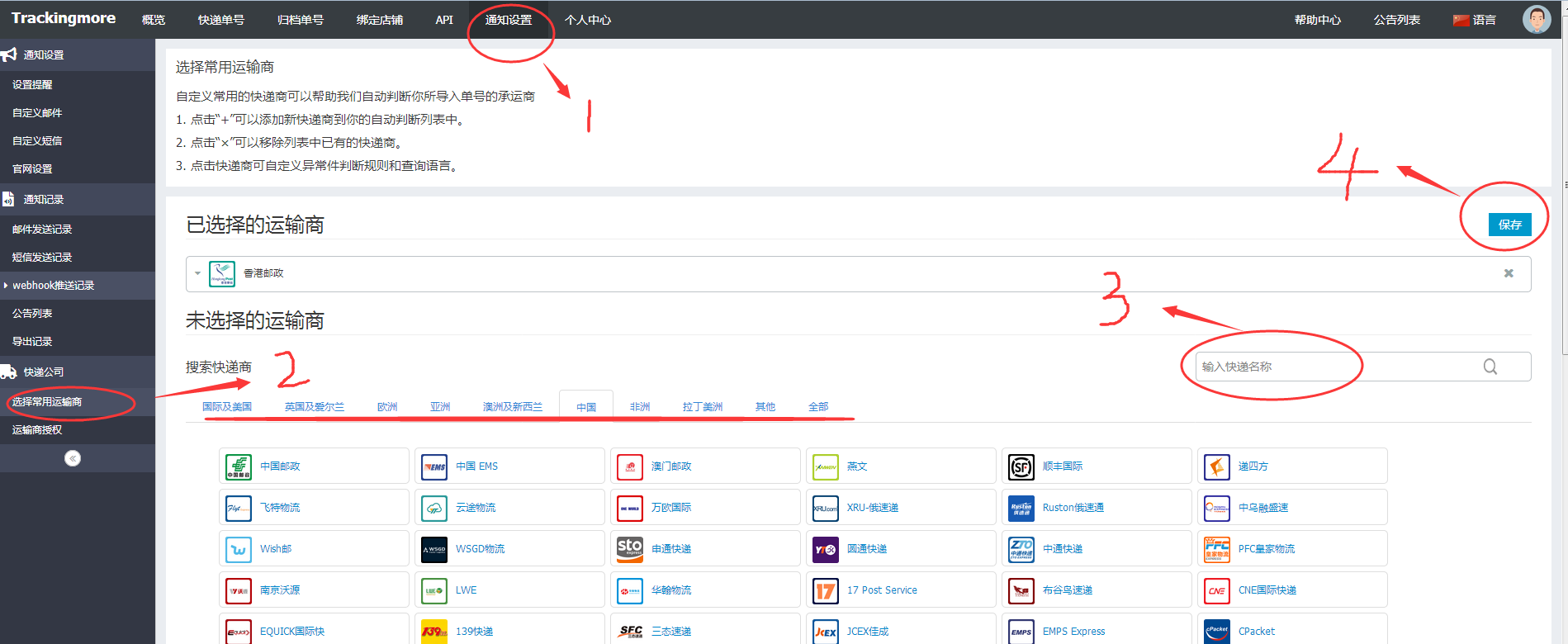Switch to the 澳洲及新西兰 tab
Image resolution: width=1568 pixels, height=644 pixels.
point(513,407)
